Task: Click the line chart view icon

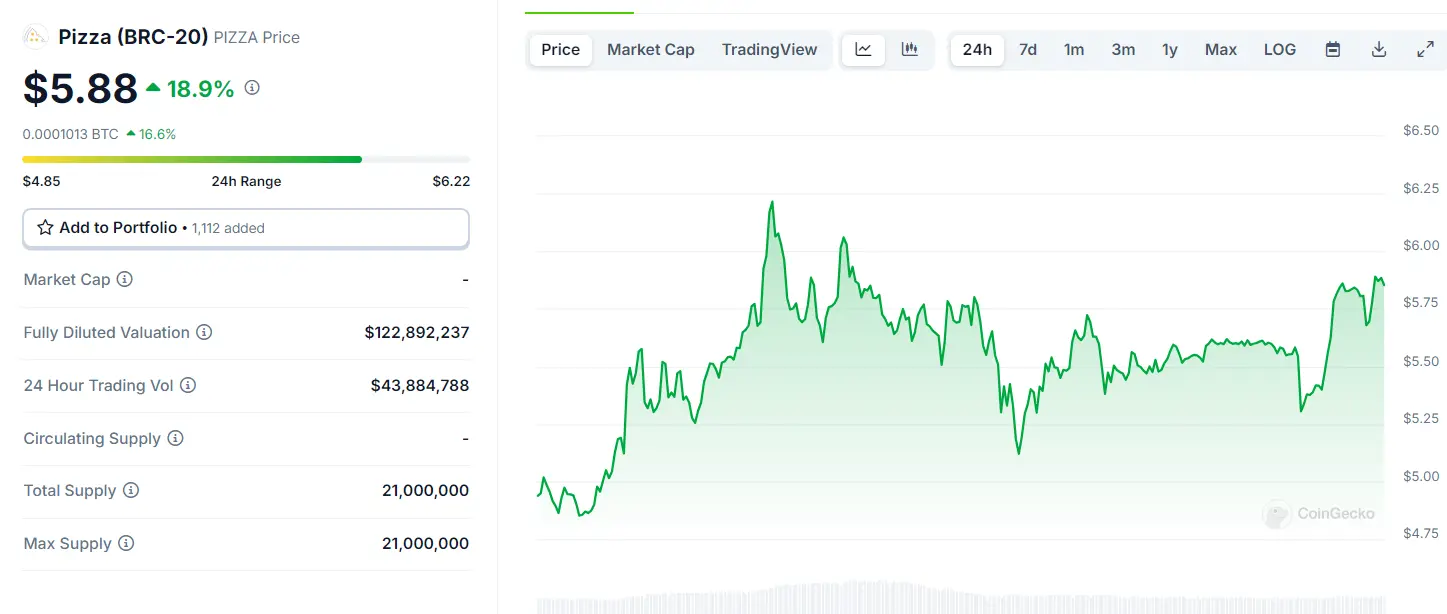Action: [x=863, y=49]
